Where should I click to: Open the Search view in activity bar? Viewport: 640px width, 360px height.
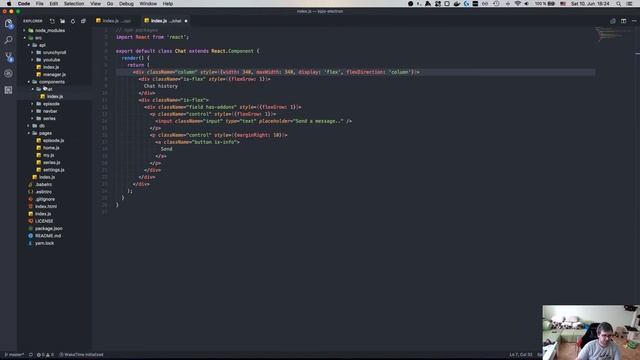point(8,40)
